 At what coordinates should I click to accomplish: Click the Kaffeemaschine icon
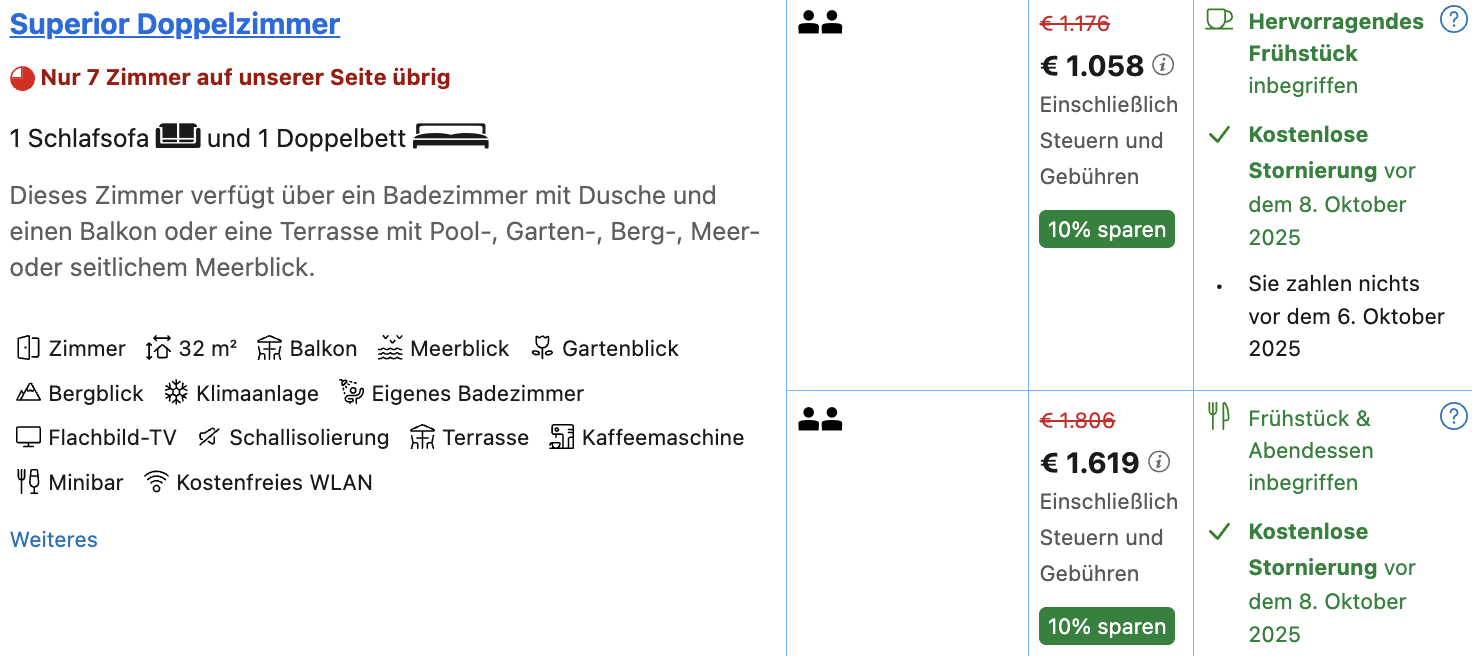pos(562,437)
